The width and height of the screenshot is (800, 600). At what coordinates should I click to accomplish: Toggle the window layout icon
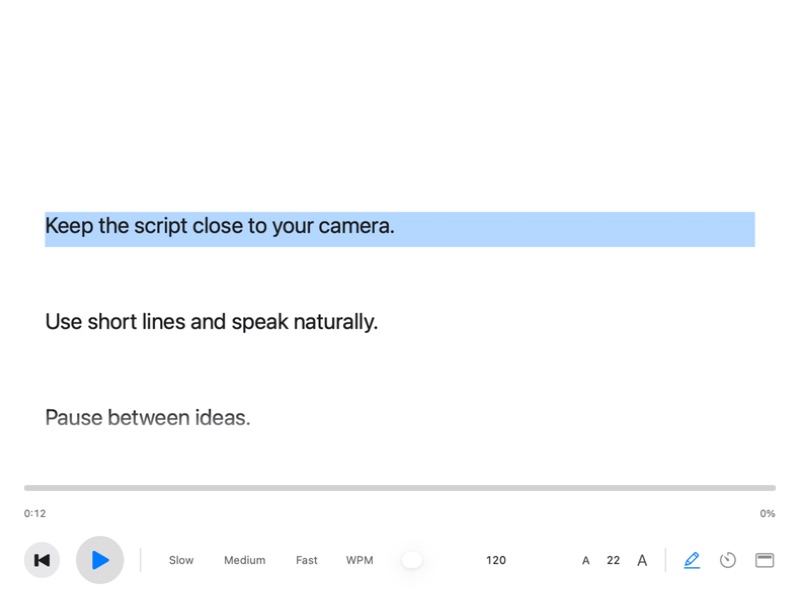(x=764, y=560)
